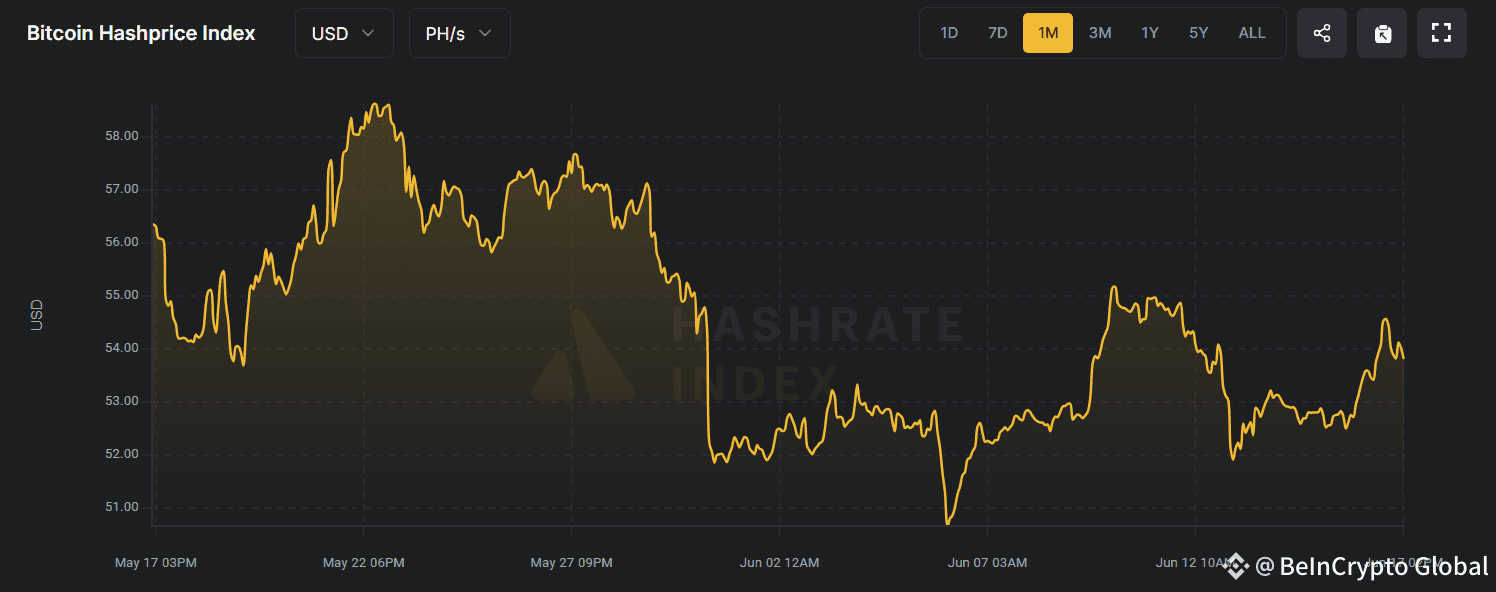Click the May 22 06PM axis label
The image size is (1496, 592).
pos(364,563)
